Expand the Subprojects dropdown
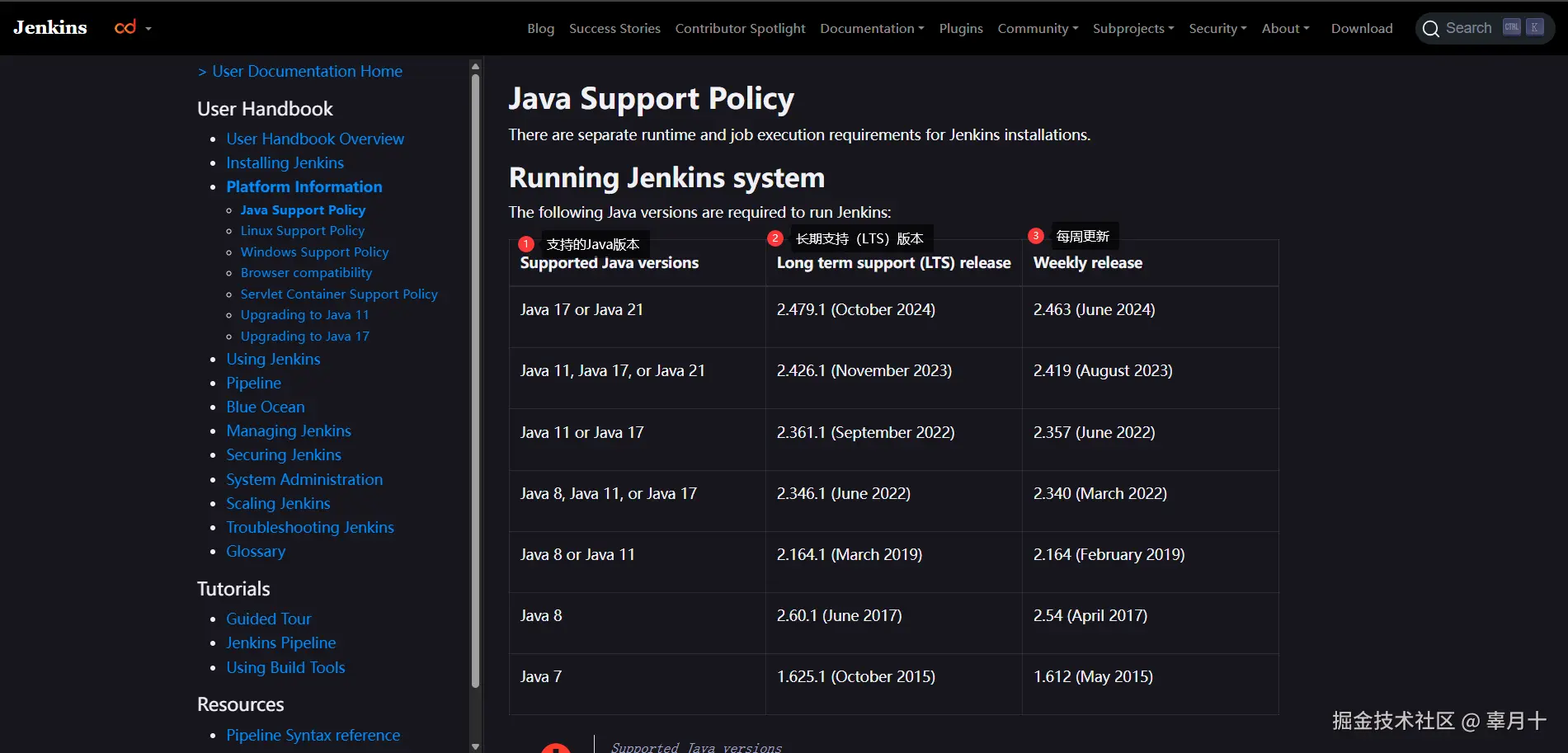Screen dimensions: 1568x753 [x=1132, y=29]
